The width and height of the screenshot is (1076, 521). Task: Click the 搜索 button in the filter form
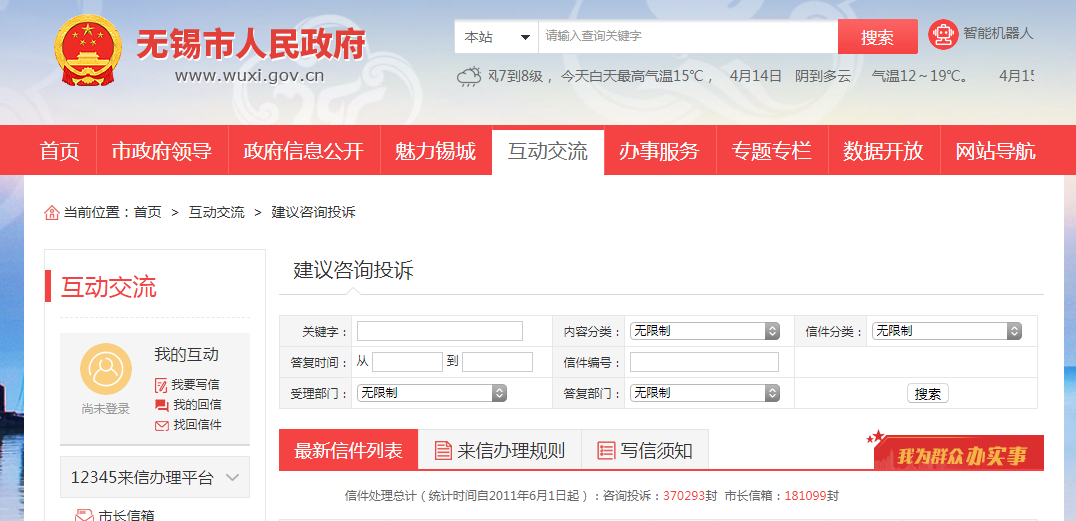pos(927,394)
